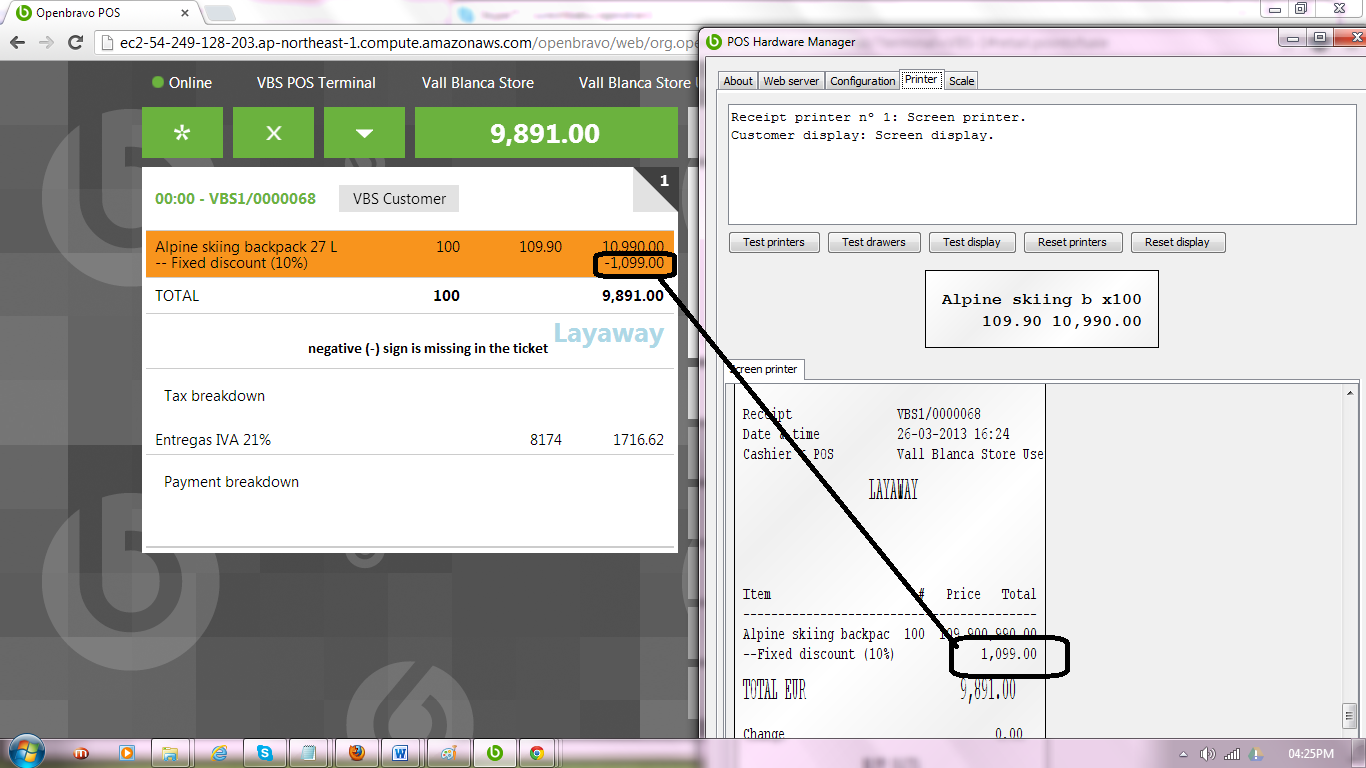Click the Openbravo icon in the taskbar
The width and height of the screenshot is (1366, 768).
click(x=494, y=753)
